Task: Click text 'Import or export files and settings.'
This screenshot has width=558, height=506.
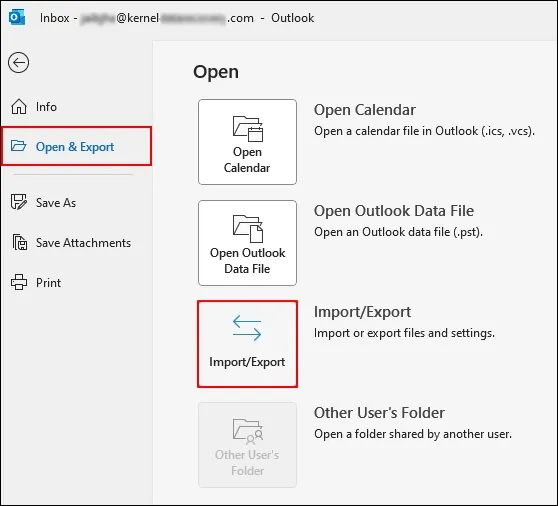Action: tap(404, 333)
